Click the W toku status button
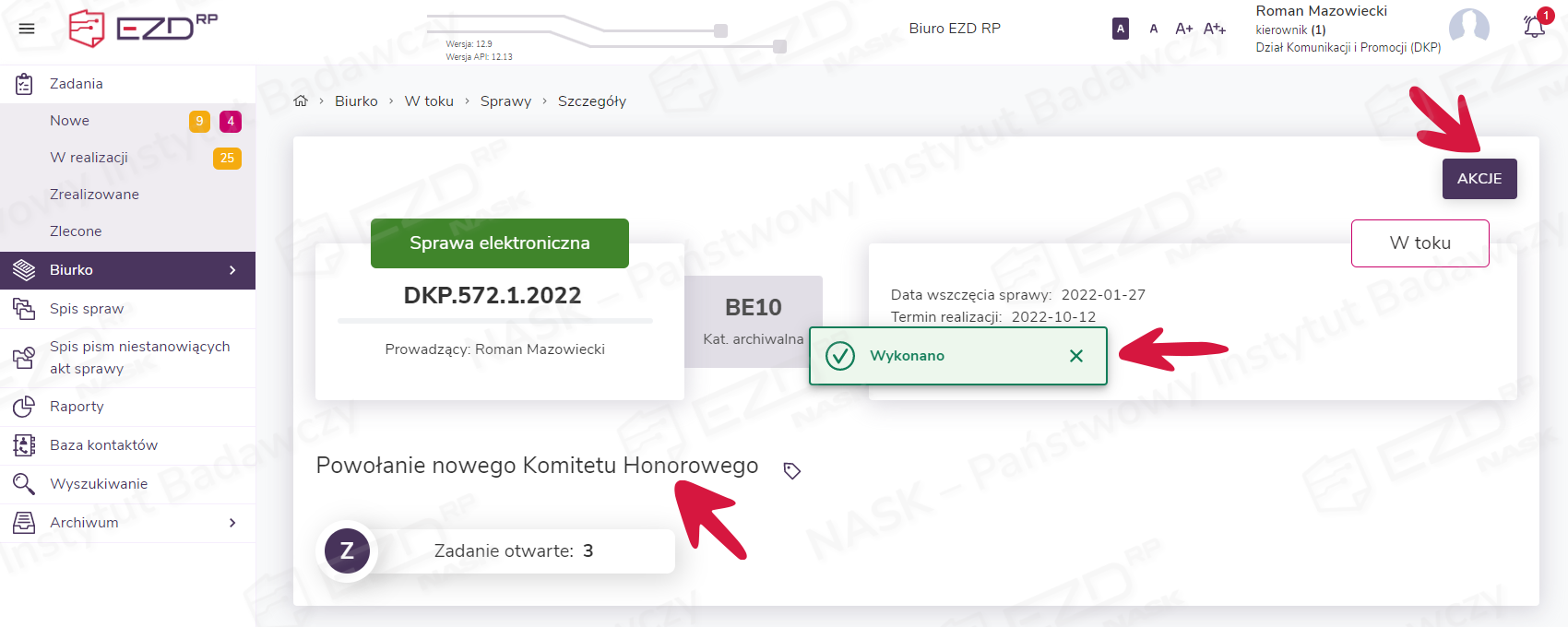Screen dimensions: 1568x627 coord(1420,243)
